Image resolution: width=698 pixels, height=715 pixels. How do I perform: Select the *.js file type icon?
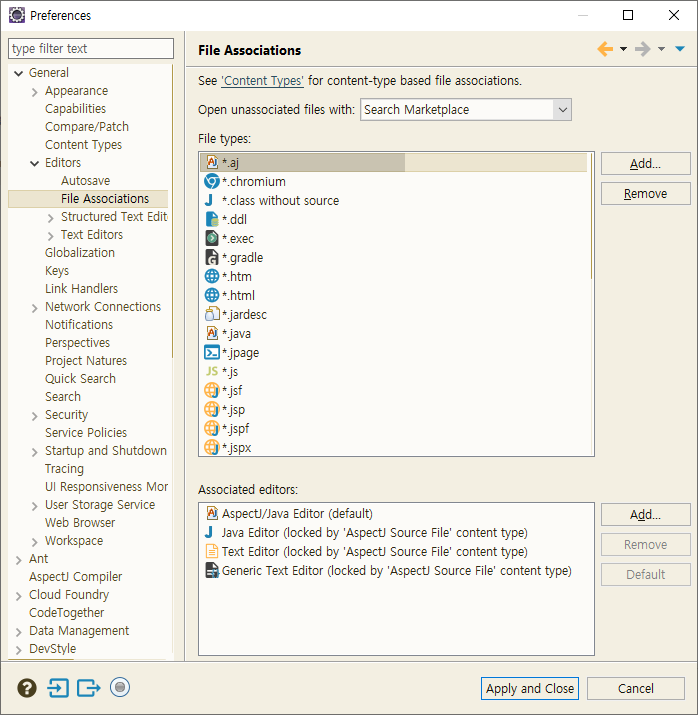tap(212, 371)
